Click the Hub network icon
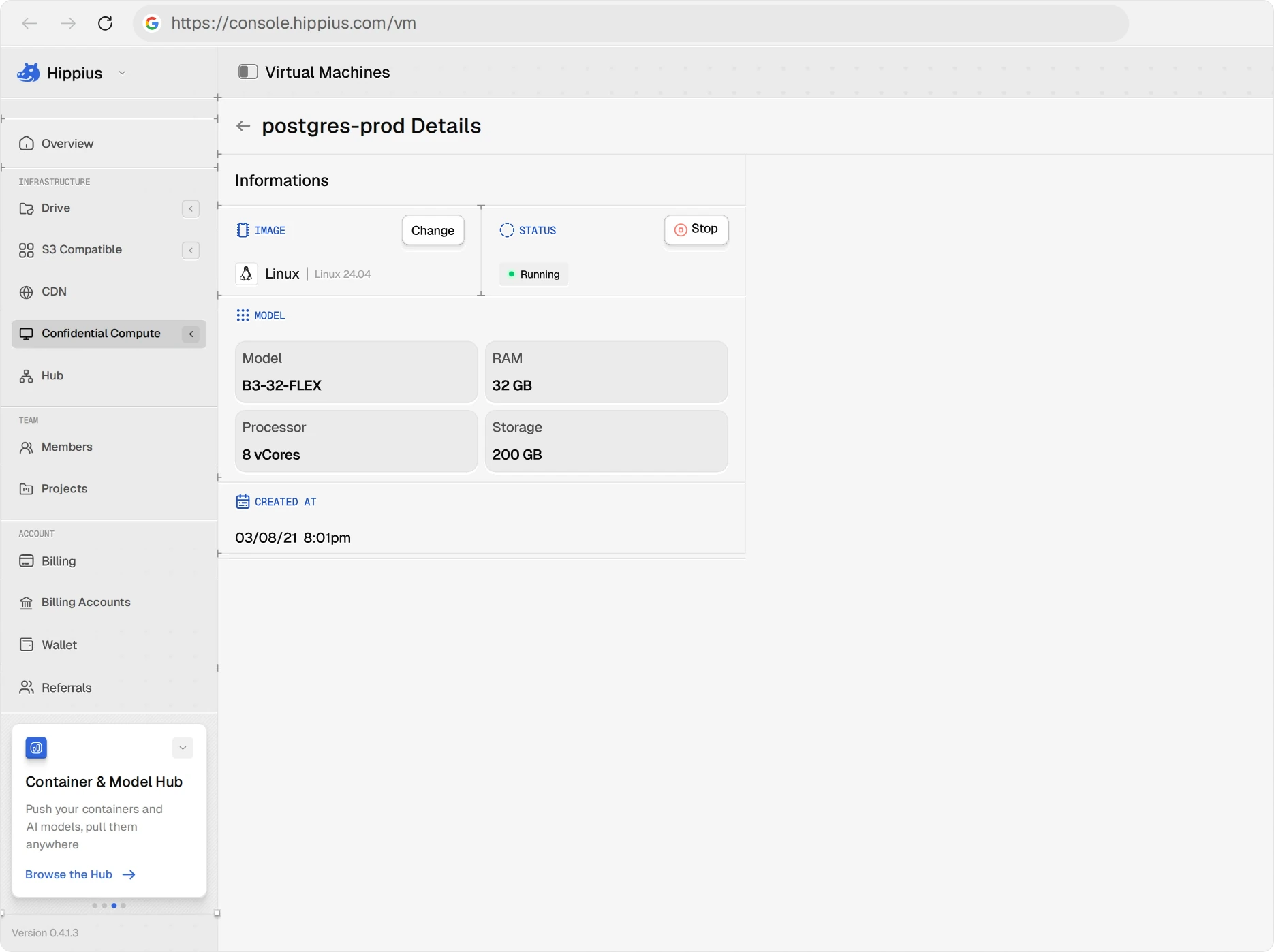1274x952 pixels. pos(27,376)
